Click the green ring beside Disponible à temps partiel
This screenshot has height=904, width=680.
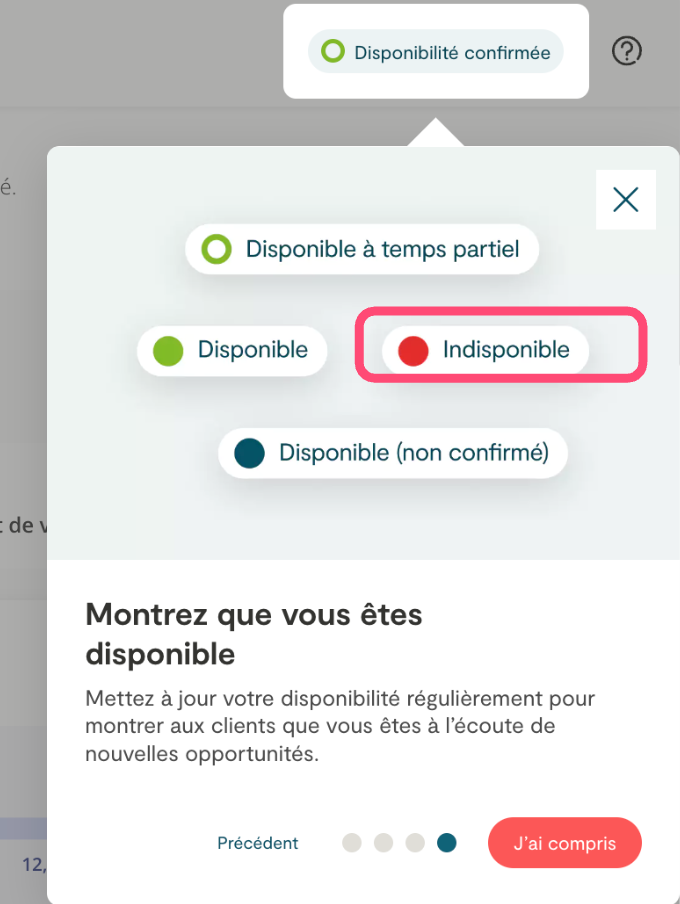pyautogui.click(x=216, y=249)
